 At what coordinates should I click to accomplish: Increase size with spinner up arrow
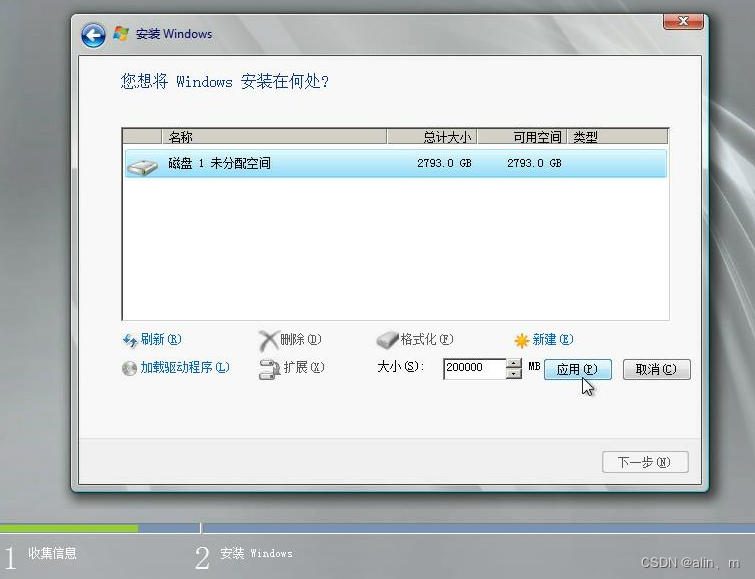point(514,364)
